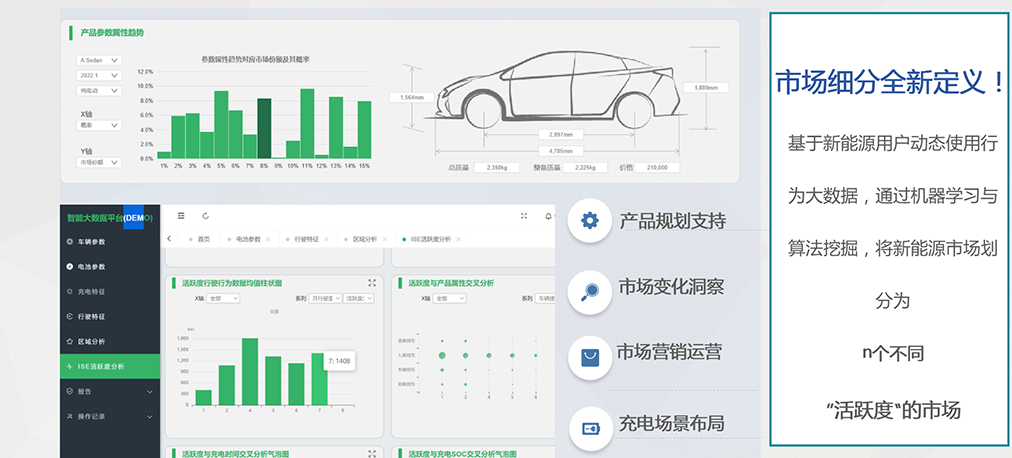Close the 行驶特征 tab
Image resolution: width=1012 pixels, height=458 pixels.
[x=326, y=239]
